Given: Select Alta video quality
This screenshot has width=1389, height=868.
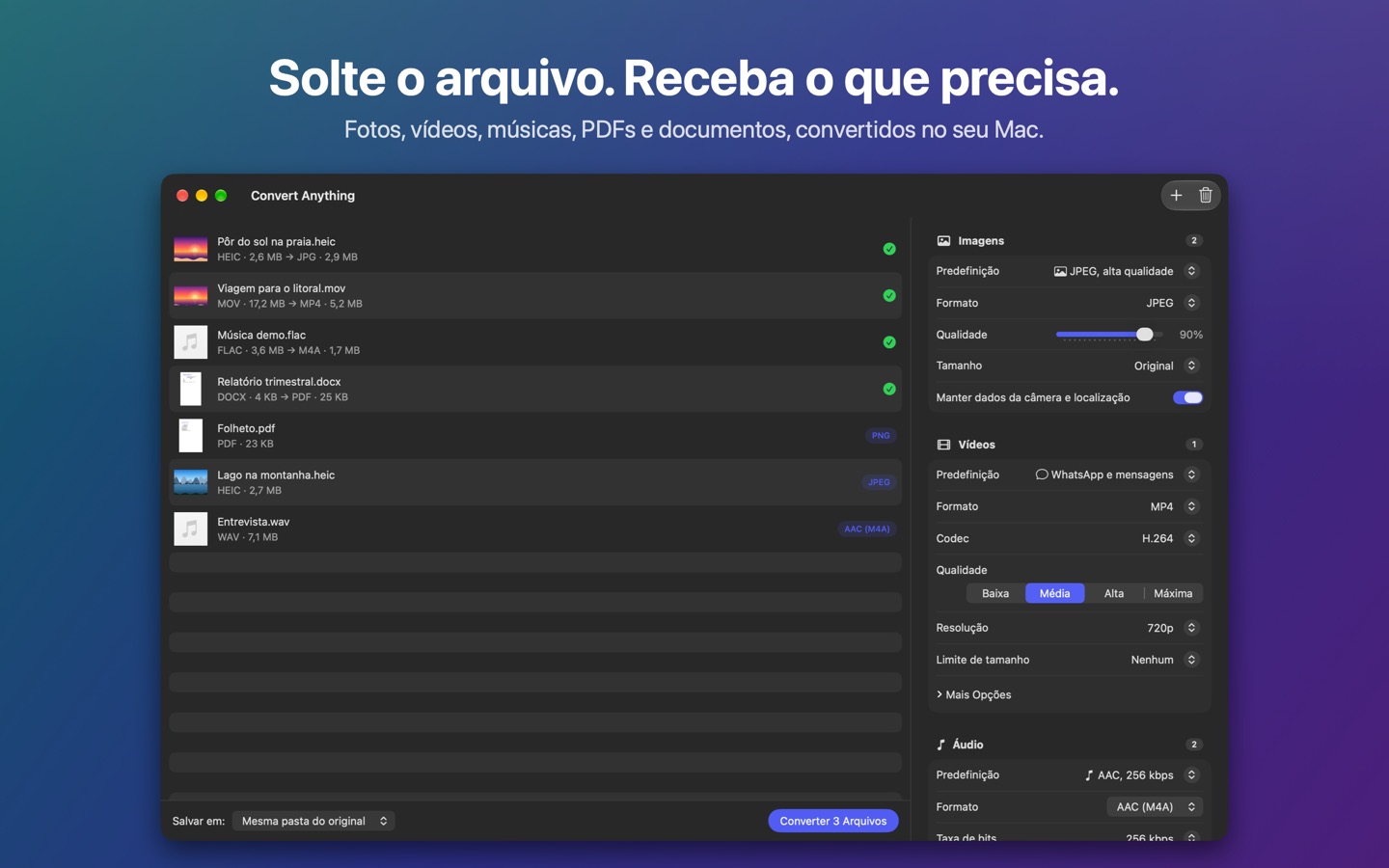Looking at the screenshot, I should click(1114, 593).
